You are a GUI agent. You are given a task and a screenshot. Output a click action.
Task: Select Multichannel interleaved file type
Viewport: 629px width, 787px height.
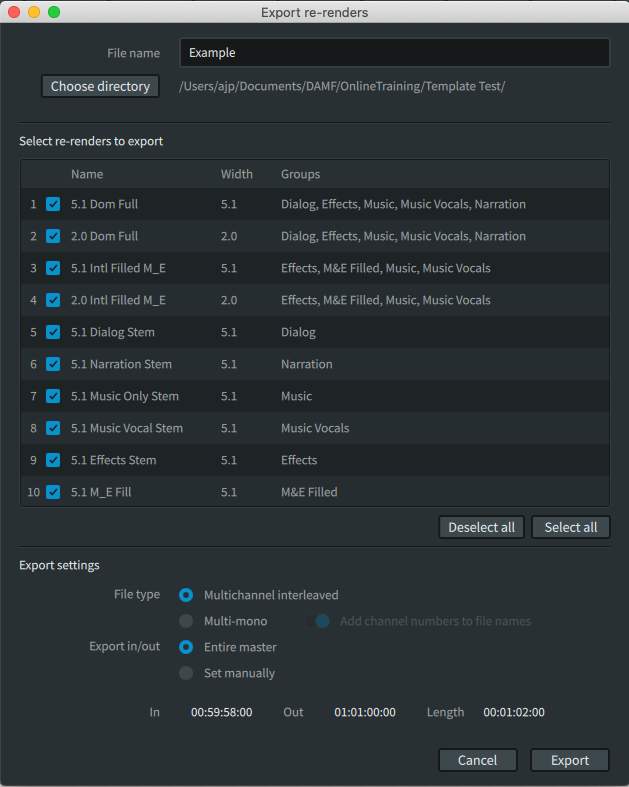tap(186, 595)
